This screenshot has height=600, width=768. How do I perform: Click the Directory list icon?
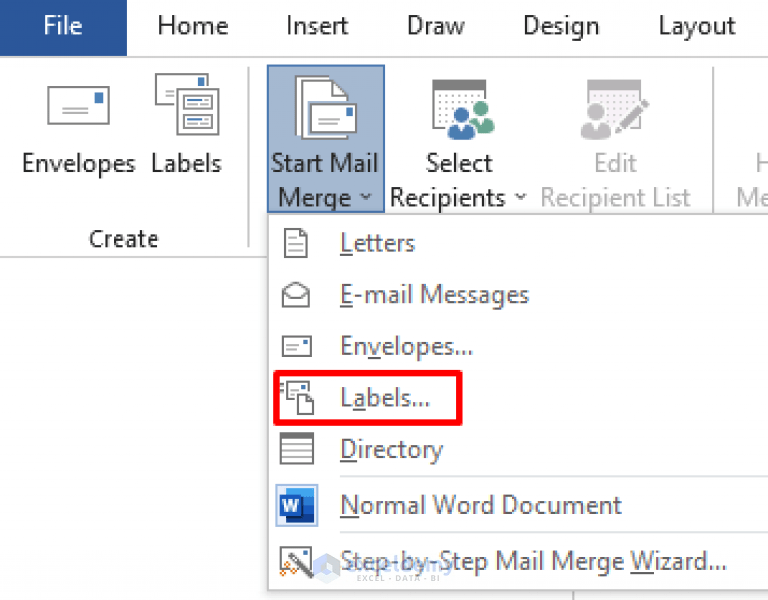tap(296, 449)
